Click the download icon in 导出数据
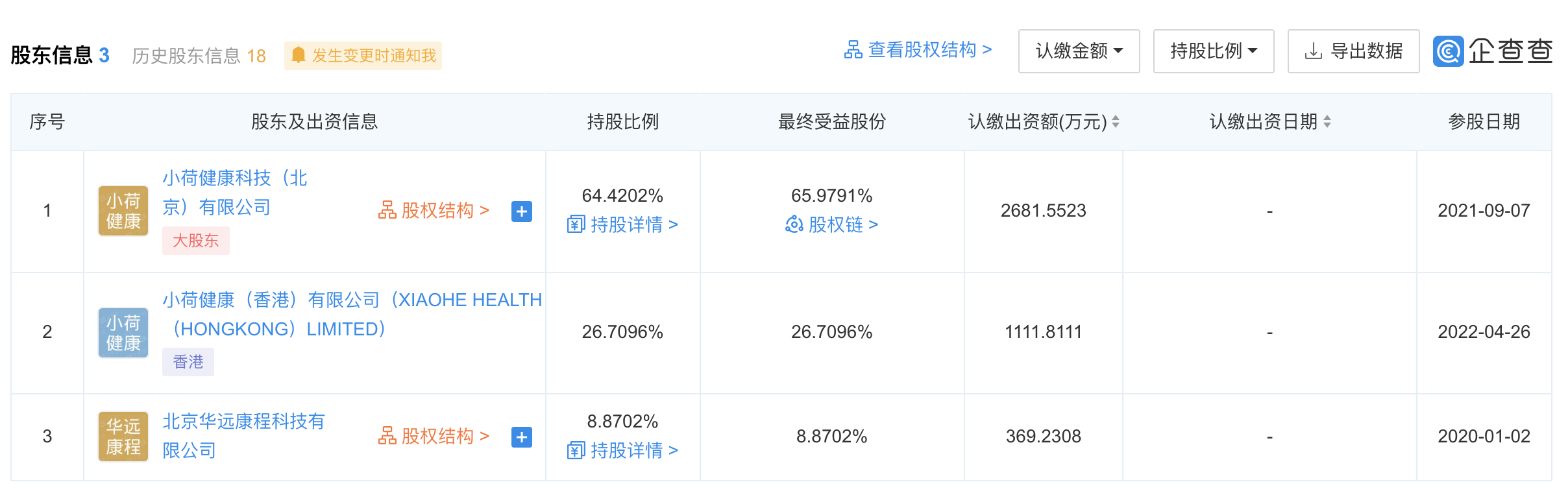This screenshot has width=1568, height=493. [x=1313, y=51]
